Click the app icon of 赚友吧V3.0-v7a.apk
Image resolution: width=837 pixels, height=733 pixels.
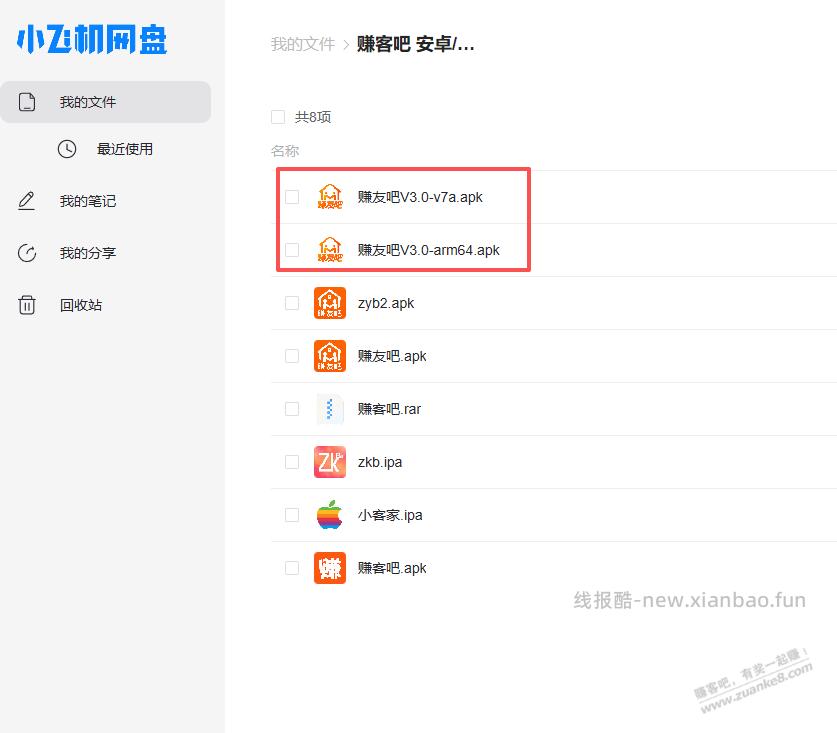coord(330,196)
